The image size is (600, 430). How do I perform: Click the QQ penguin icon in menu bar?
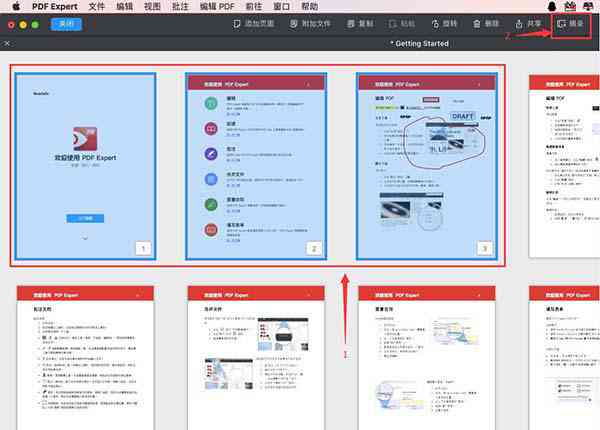pos(552,6)
